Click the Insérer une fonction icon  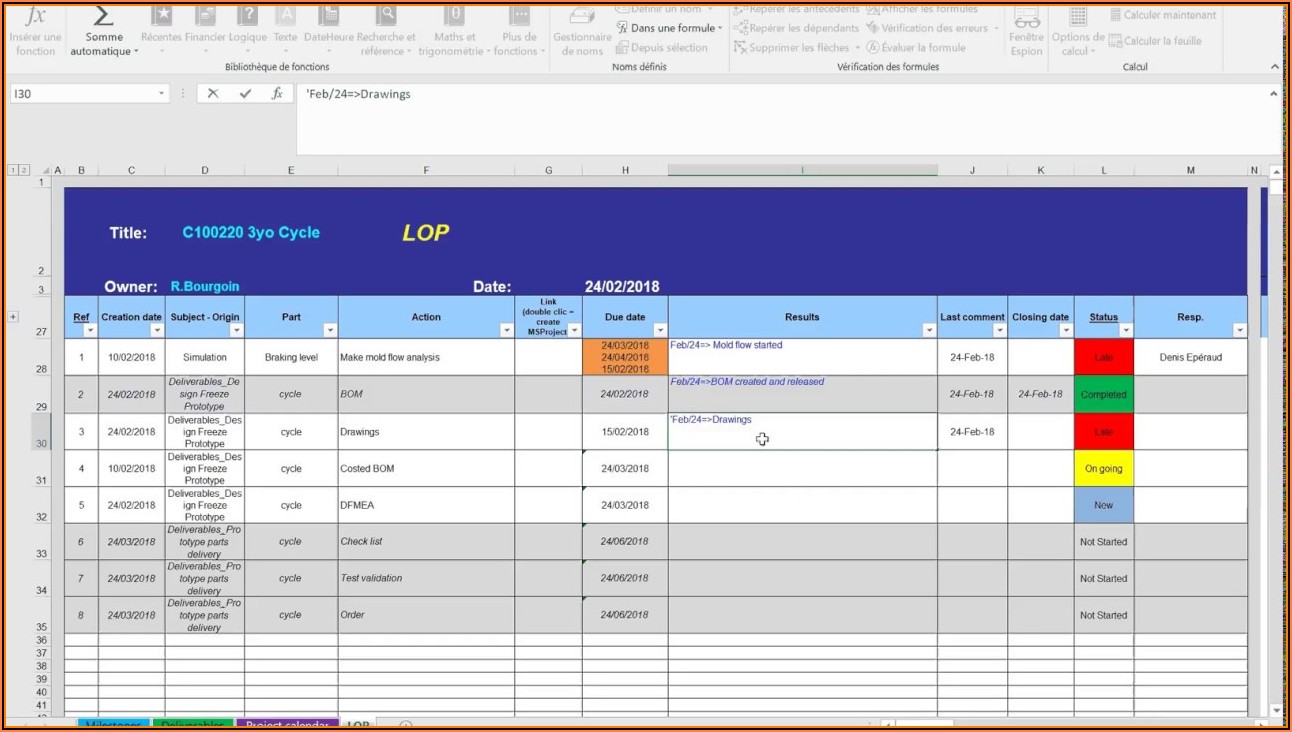[x=35, y=17]
